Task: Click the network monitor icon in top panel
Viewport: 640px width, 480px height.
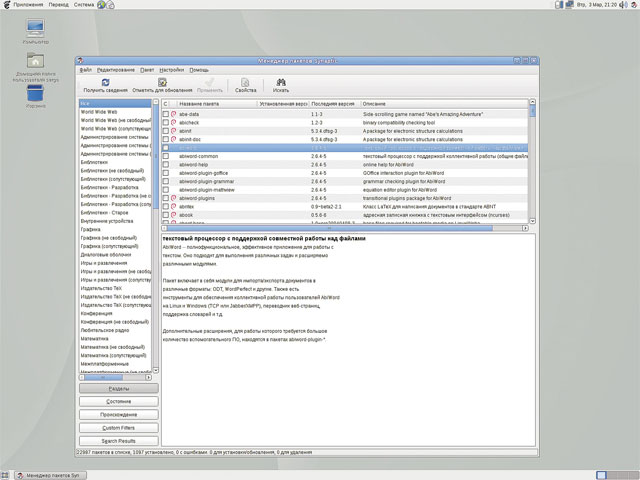Action: pyautogui.click(x=569, y=4)
